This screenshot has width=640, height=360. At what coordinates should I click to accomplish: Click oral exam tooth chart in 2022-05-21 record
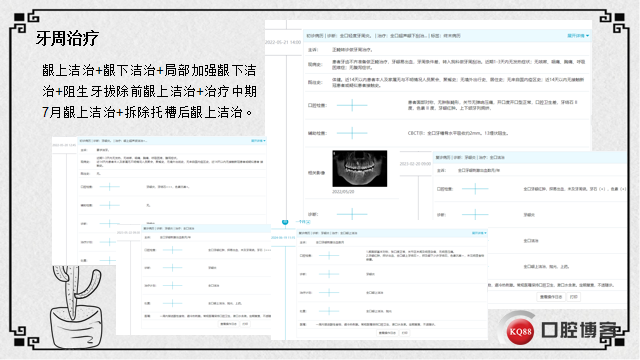click(x=352, y=105)
